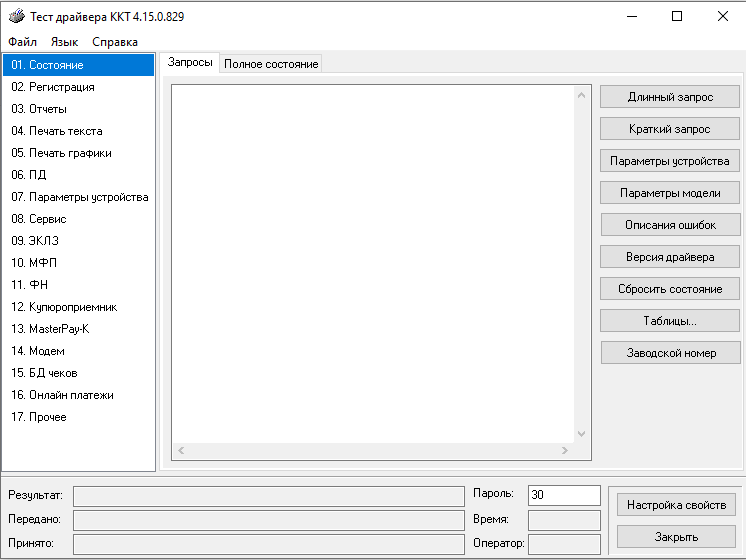Switch to the Полное состояние tab
The width and height of the screenshot is (746, 560).
(271, 64)
